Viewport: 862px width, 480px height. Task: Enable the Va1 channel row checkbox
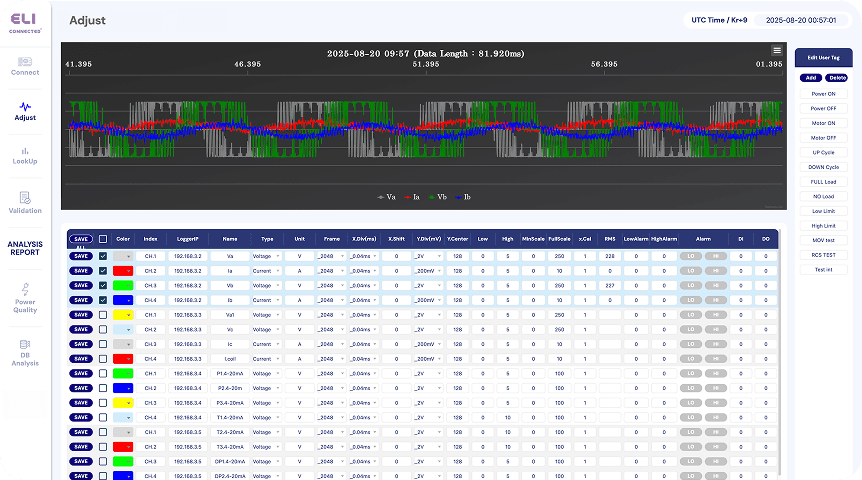point(102,314)
